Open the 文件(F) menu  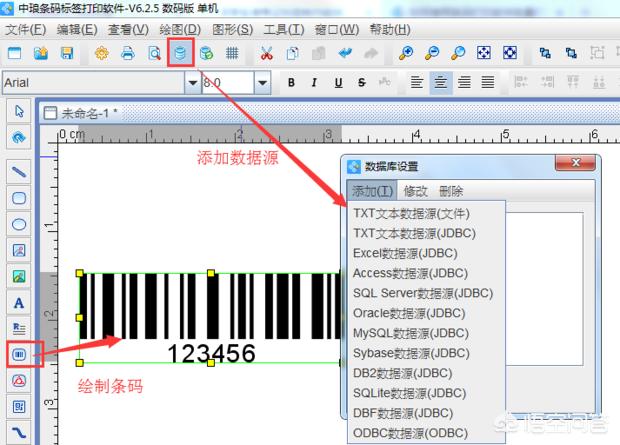[x=26, y=29]
